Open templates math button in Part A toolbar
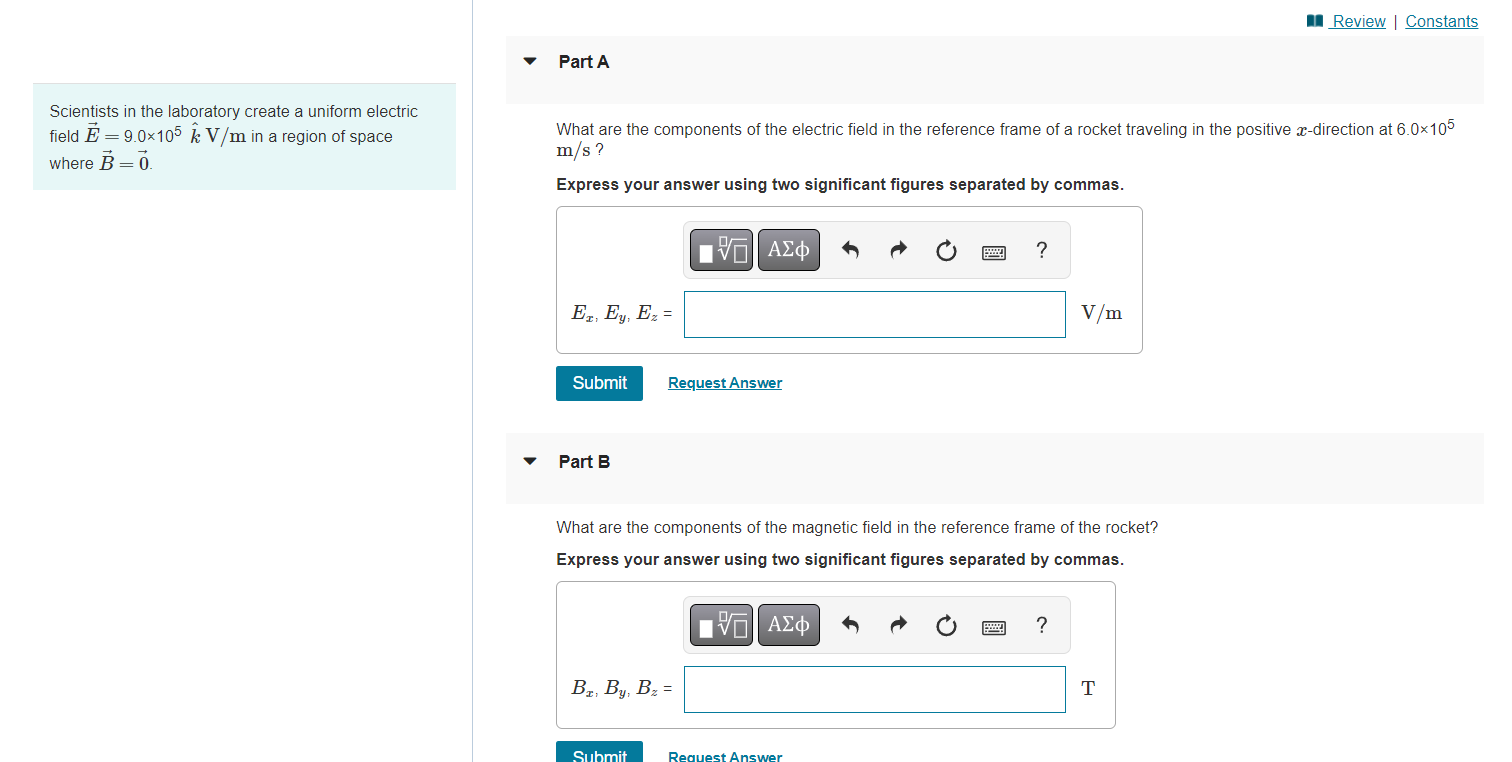The height and width of the screenshot is (762, 1512). [720, 250]
